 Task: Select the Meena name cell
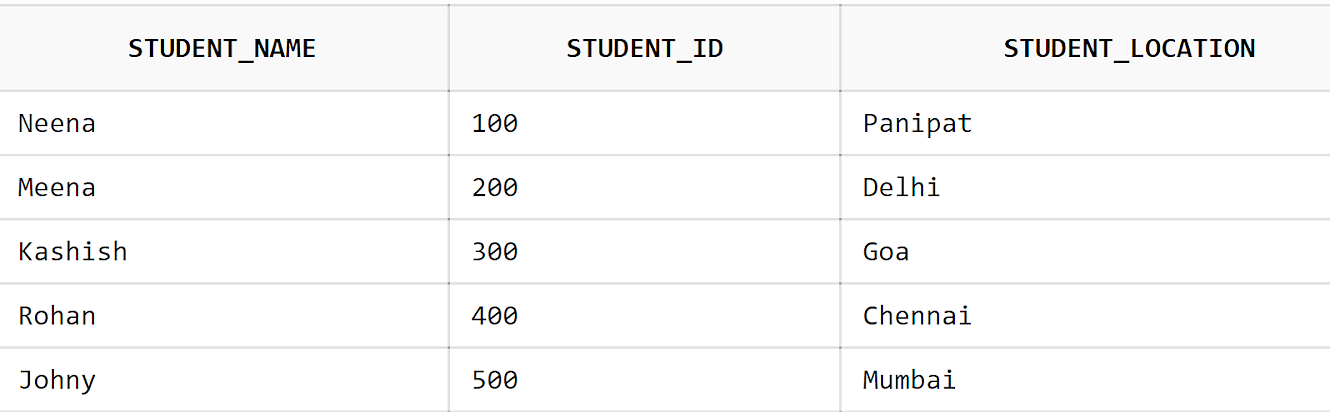point(223,187)
